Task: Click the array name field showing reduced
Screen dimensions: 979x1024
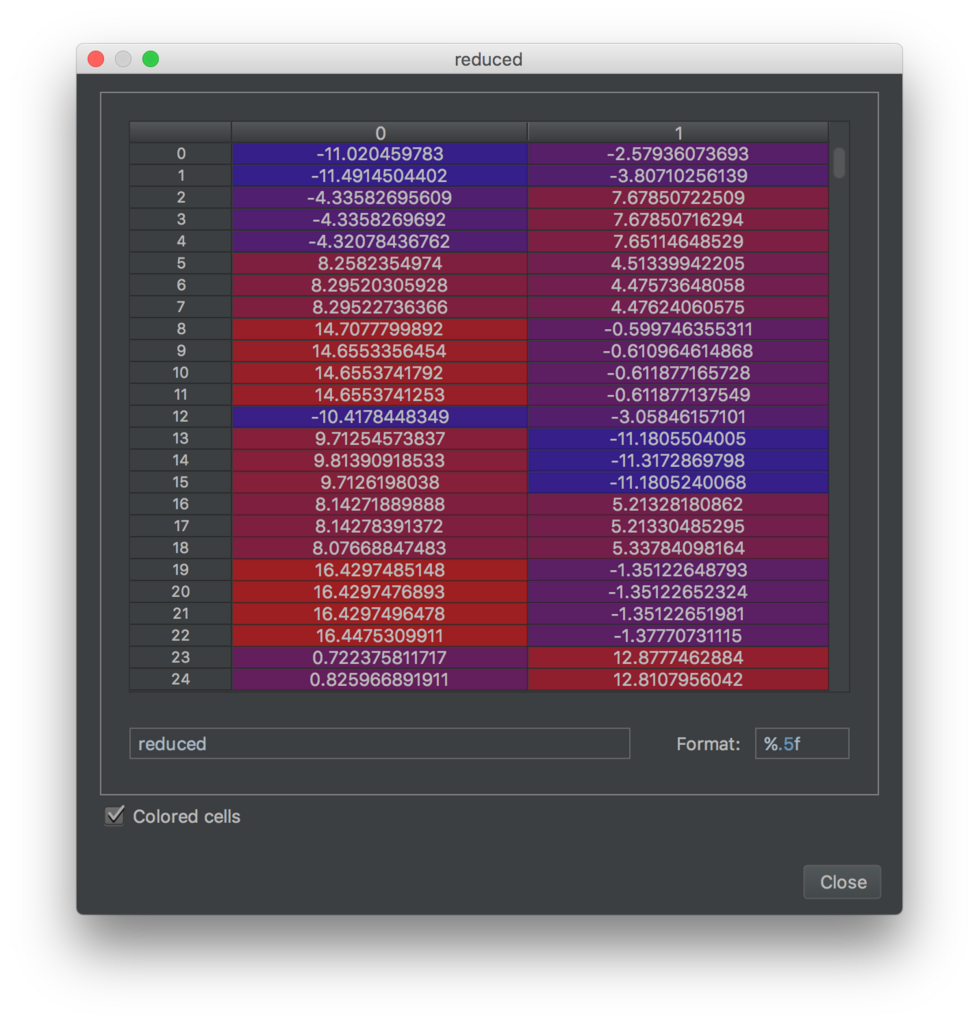Action: tap(379, 743)
